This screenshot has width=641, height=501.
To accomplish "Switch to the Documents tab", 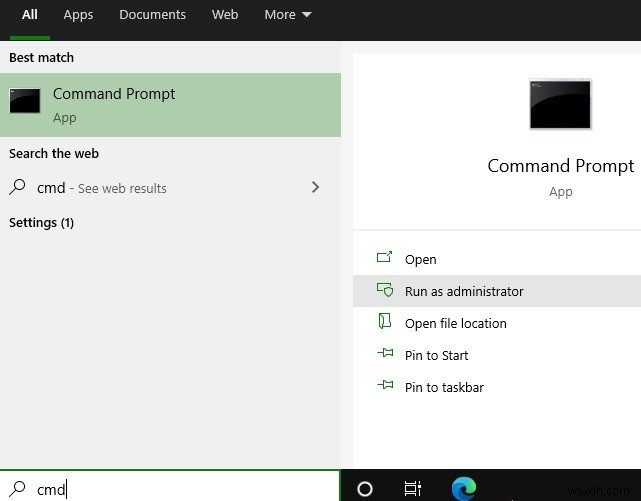I will point(152,15).
